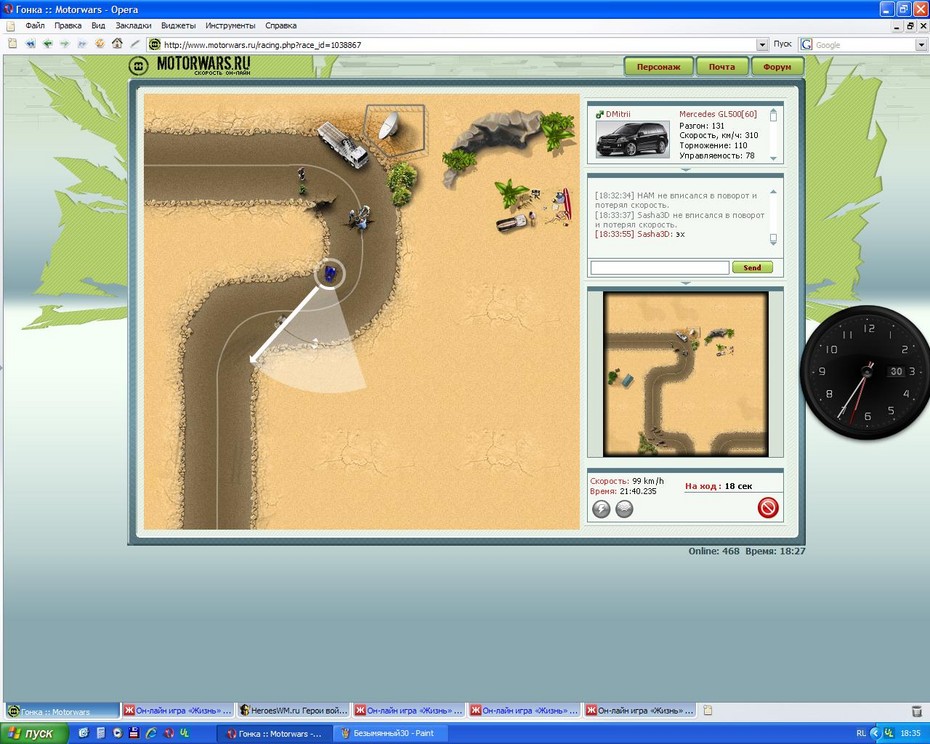930x744 pixels.
Task: Open the Справка menu
Action: pyautogui.click(x=281, y=26)
